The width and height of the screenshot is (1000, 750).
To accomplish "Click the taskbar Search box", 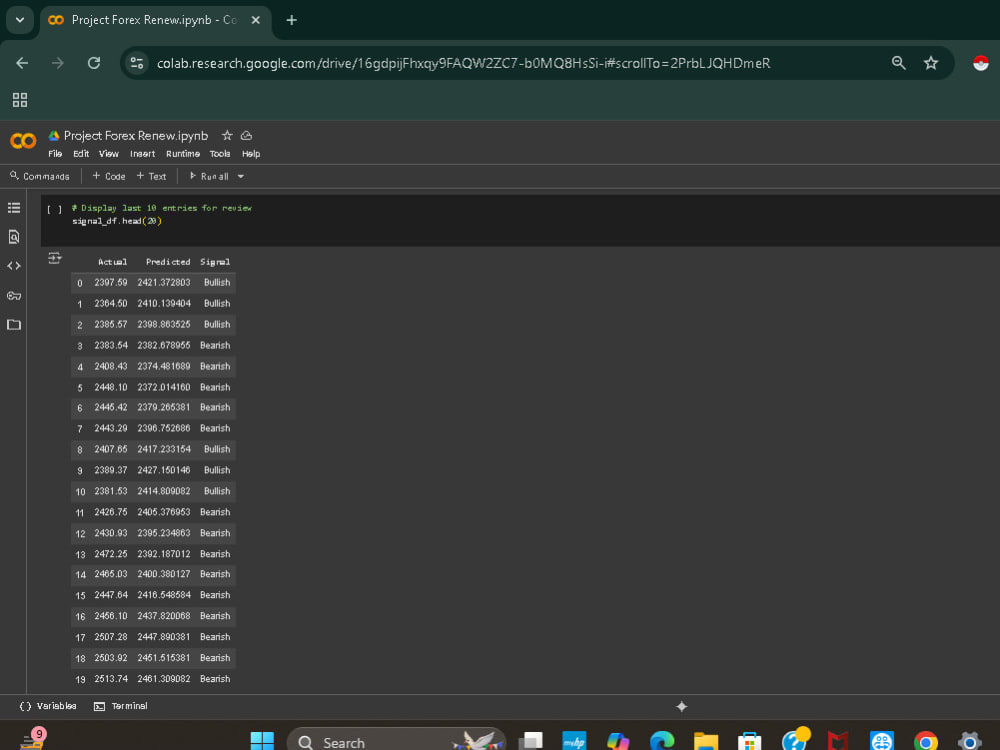I will point(397,742).
